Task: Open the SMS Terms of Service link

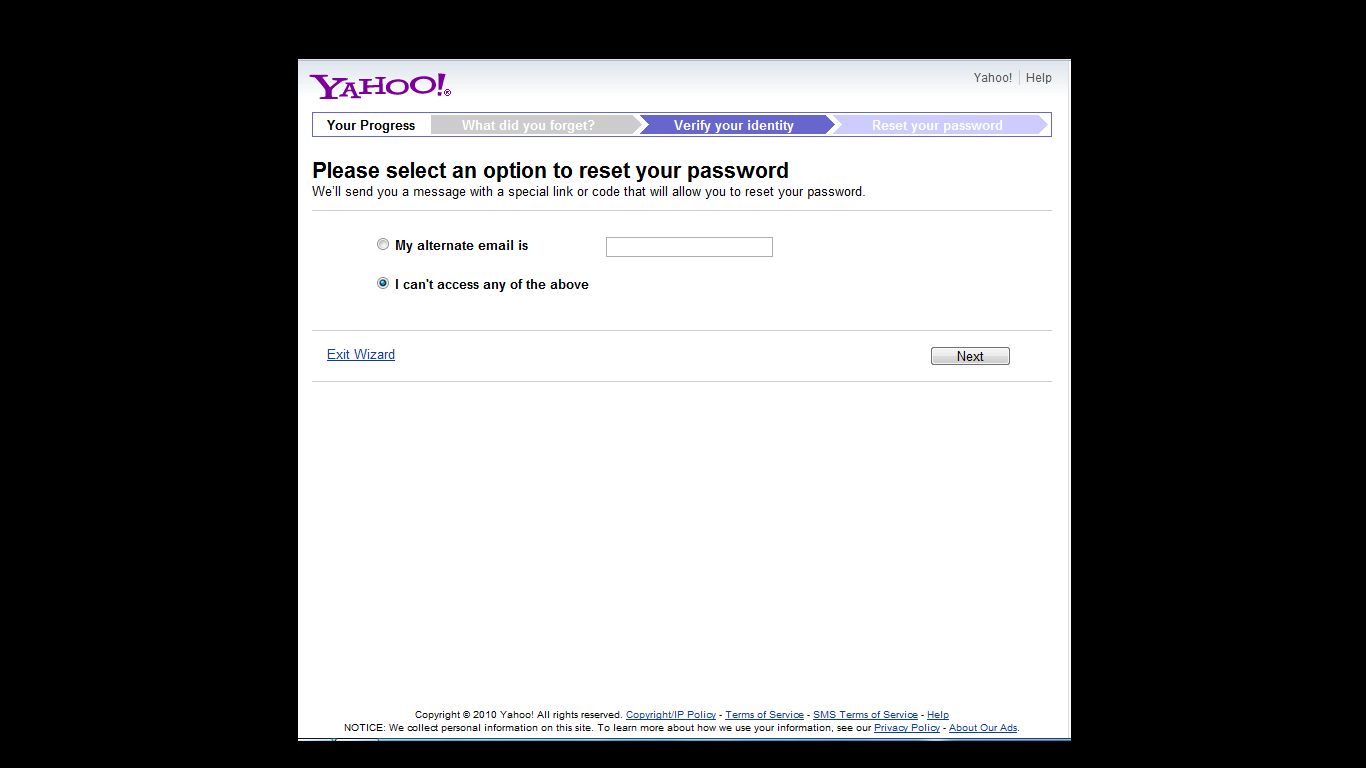Action: (x=865, y=715)
